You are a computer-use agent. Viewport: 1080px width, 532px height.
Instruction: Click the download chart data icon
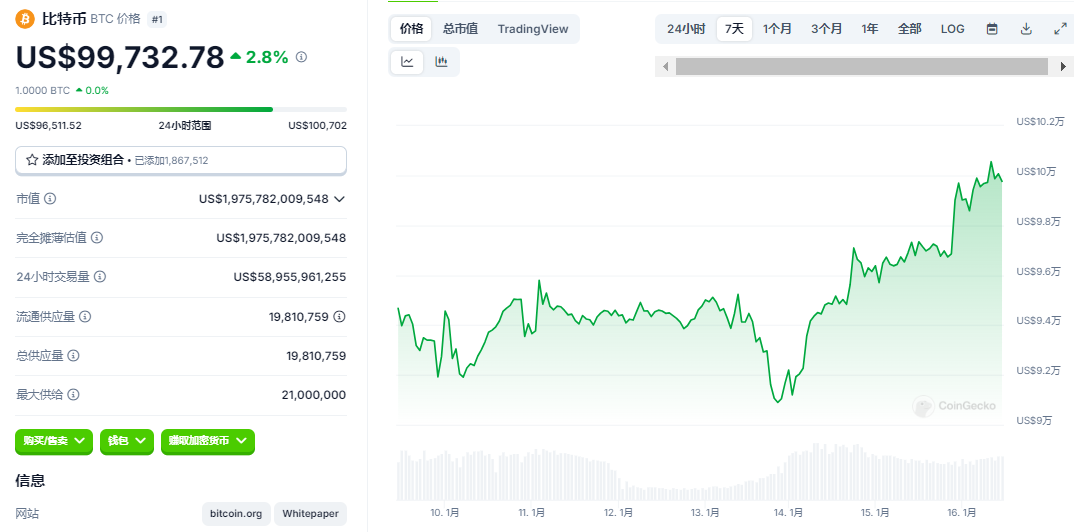[x=1026, y=29]
